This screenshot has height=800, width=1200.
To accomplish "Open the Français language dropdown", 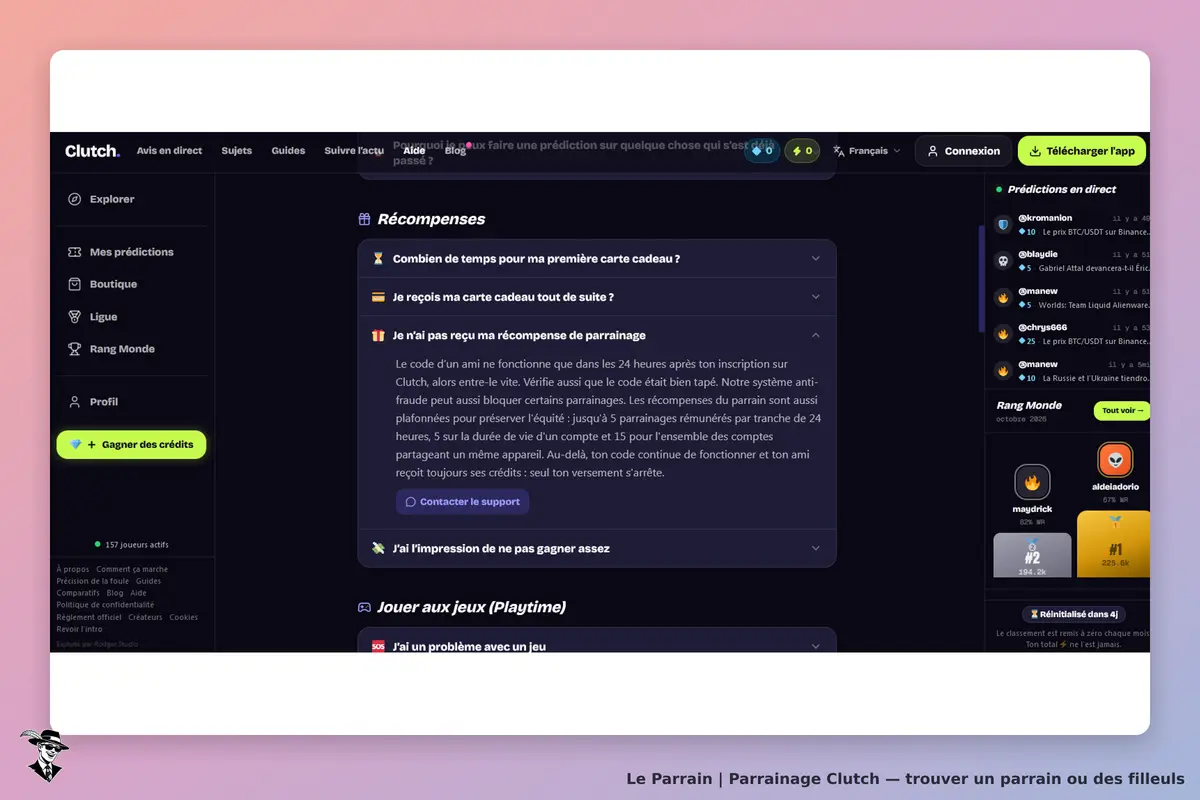I will 867,151.
